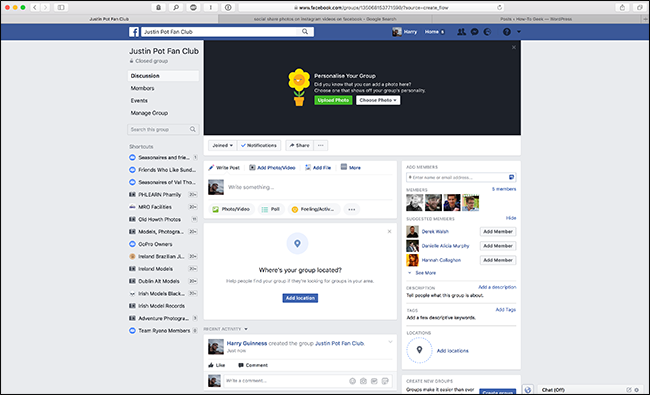Toggle the Notifications checkmark button
The width and height of the screenshot is (650, 395).
coord(259,145)
